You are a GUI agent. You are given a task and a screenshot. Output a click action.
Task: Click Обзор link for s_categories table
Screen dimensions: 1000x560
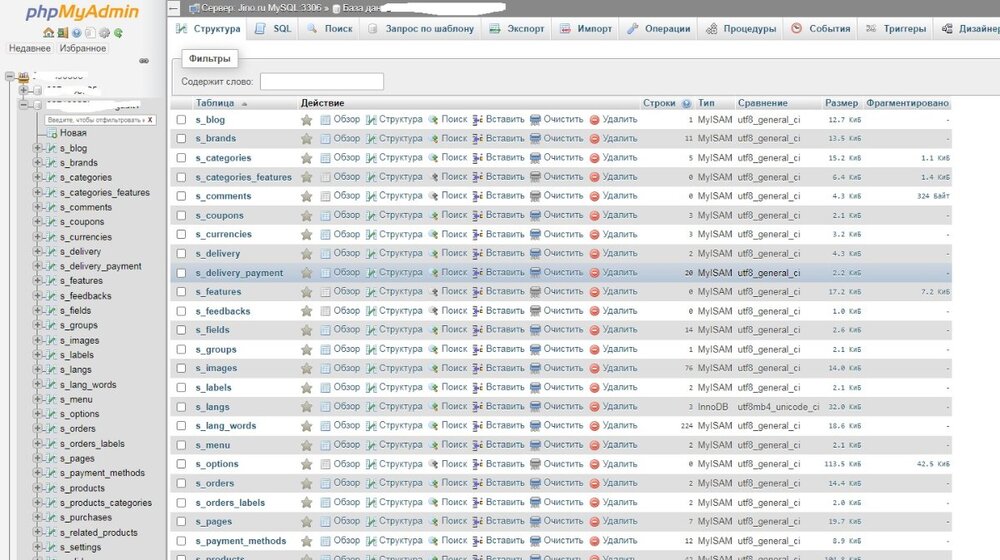pos(340,158)
